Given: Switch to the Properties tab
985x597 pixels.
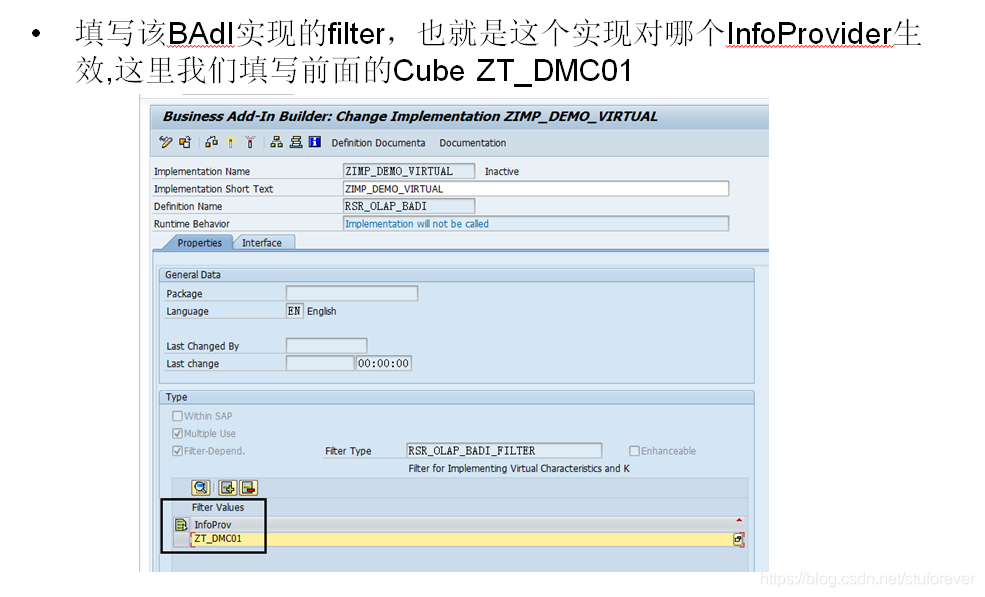Looking at the screenshot, I should click(x=199, y=243).
